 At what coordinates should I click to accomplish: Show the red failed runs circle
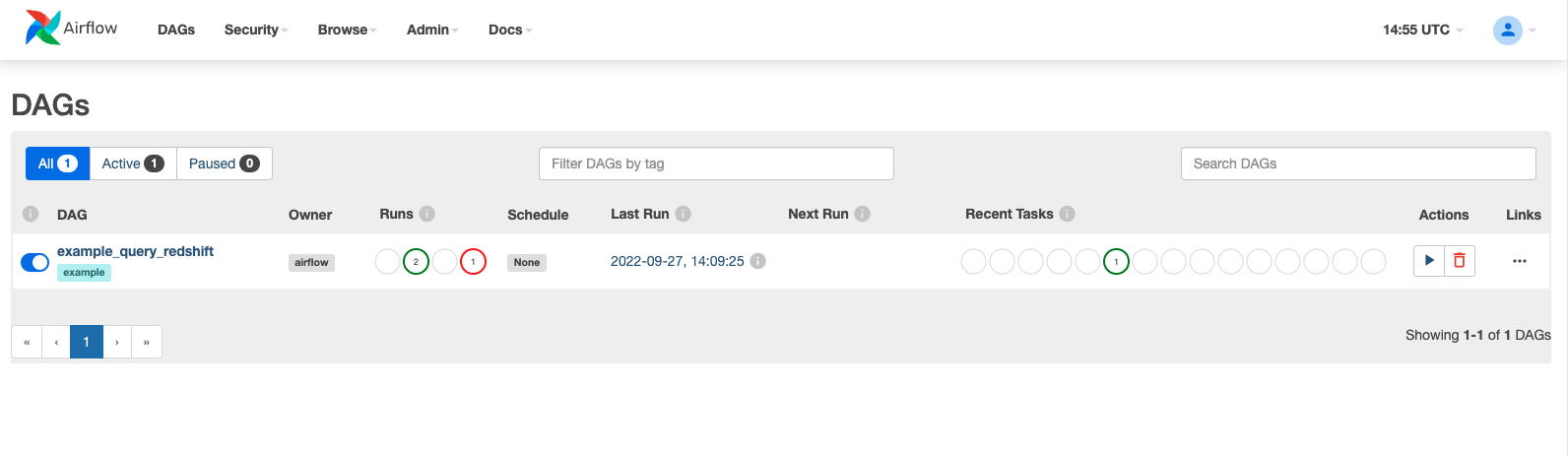click(x=473, y=262)
